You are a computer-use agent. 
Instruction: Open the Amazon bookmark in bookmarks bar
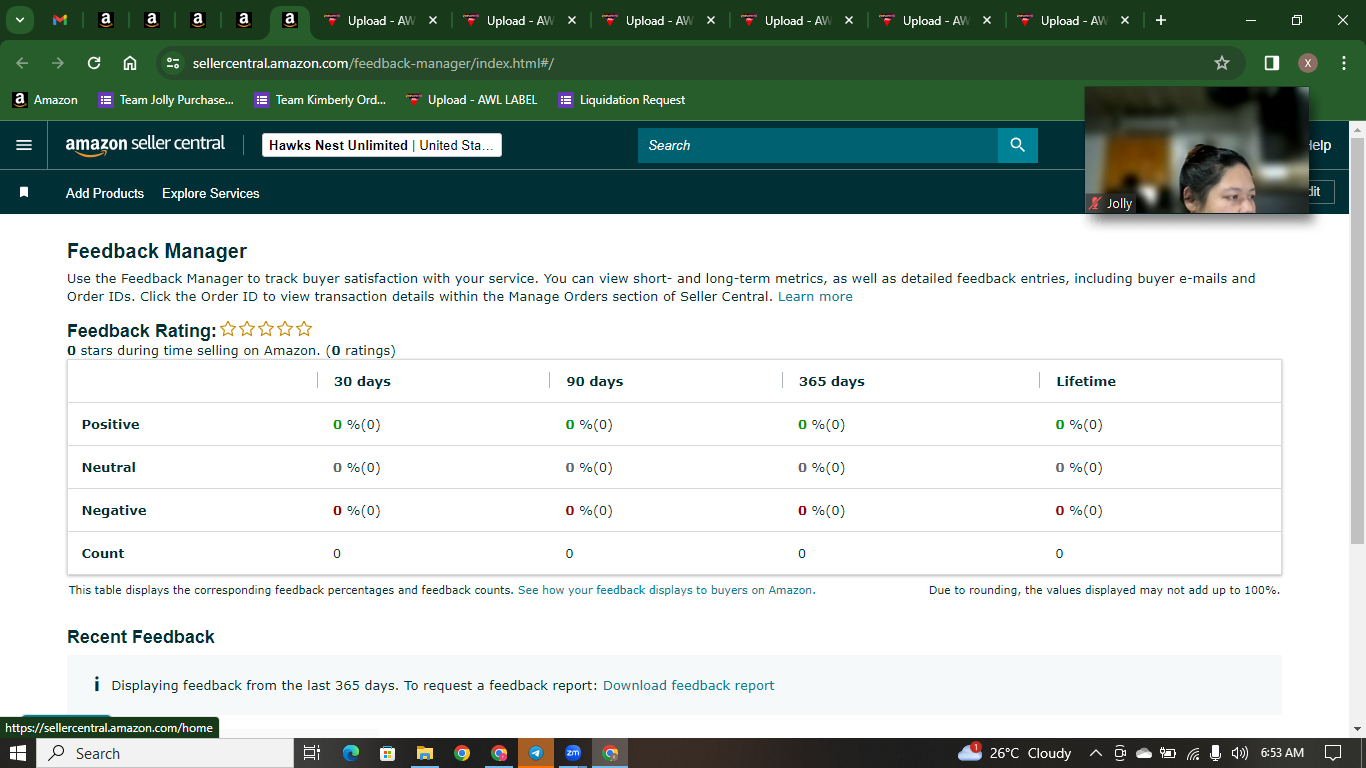tap(45, 99)
